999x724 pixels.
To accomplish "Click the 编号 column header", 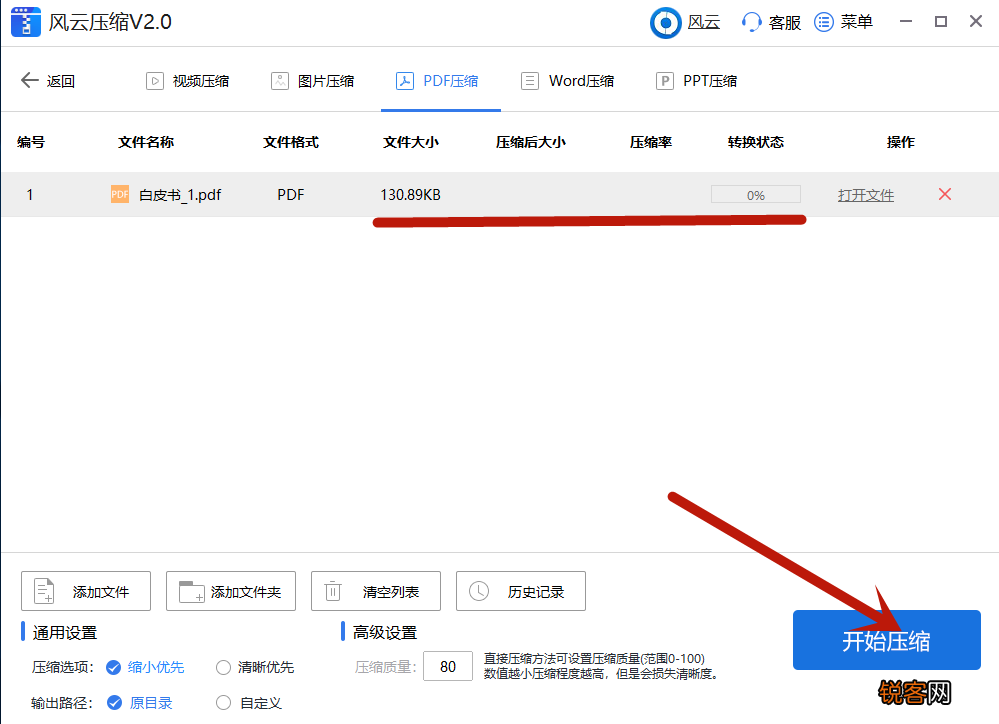I will click(x=31, y=142).
